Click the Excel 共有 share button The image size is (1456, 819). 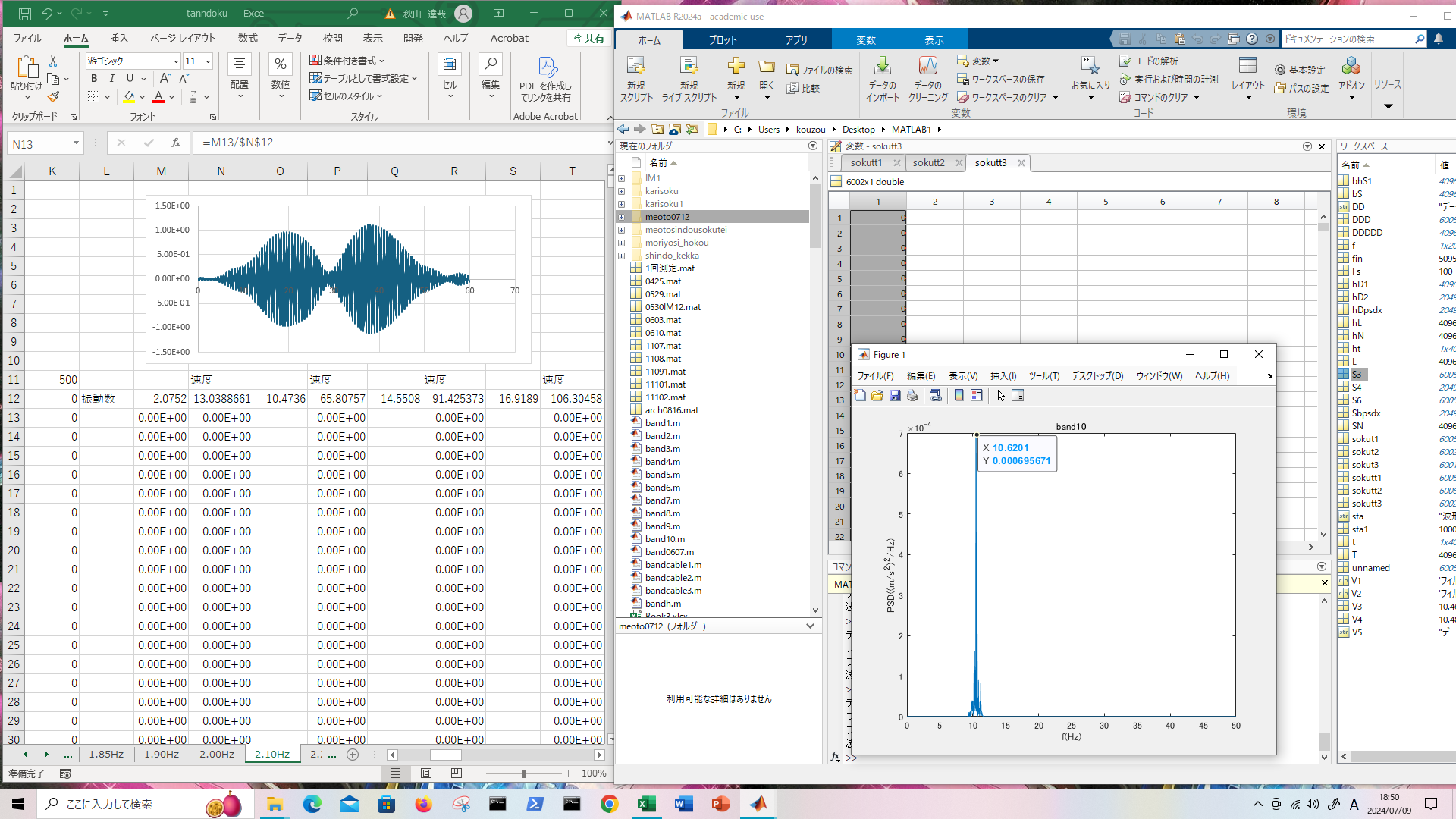tap(588, 39)
